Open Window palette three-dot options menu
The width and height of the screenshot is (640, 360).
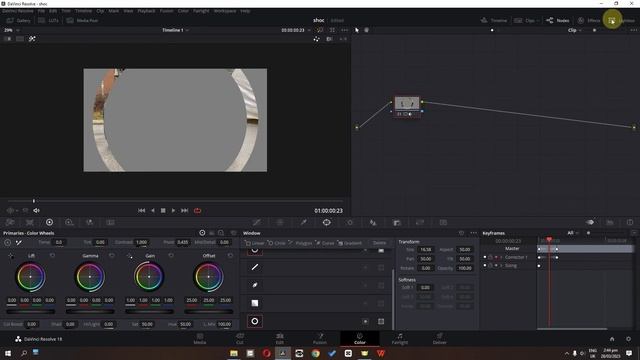pyautogui.click(x=473, y=233)
